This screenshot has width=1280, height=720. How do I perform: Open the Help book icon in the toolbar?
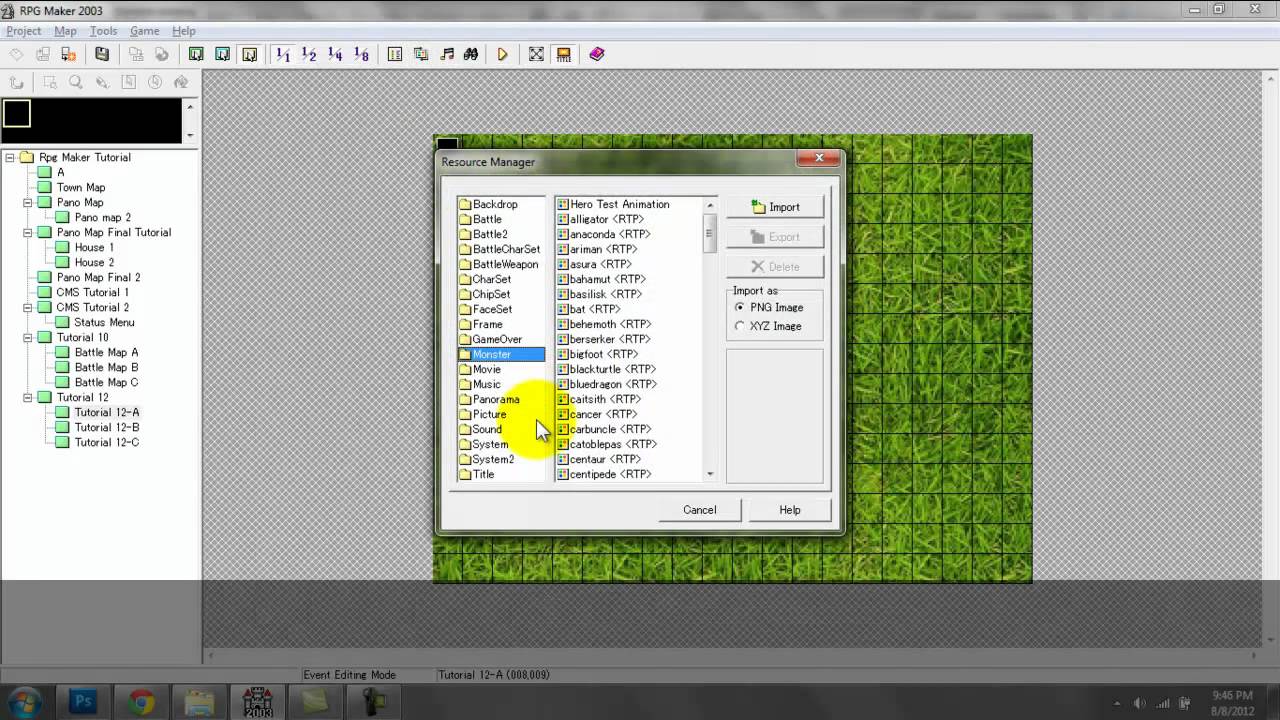[x=597, y=54]
